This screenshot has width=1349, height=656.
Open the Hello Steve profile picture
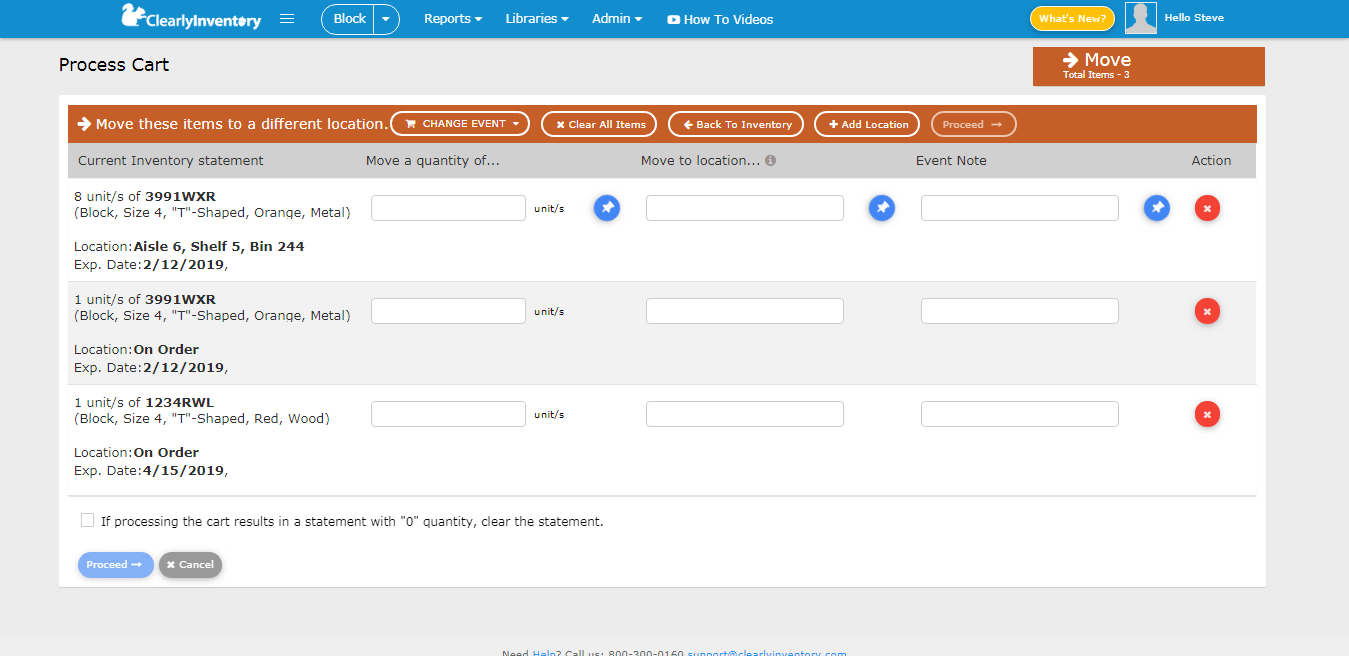pos(1140,17)
